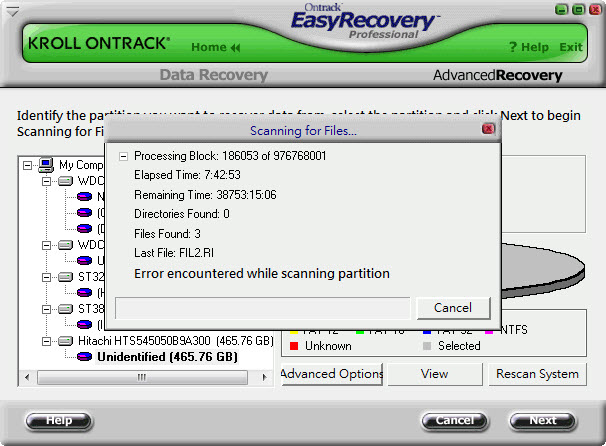Click the Directories Found: 0 line
Image resolution: width=606 pixels, height=446 pixels.
[182, 214]
